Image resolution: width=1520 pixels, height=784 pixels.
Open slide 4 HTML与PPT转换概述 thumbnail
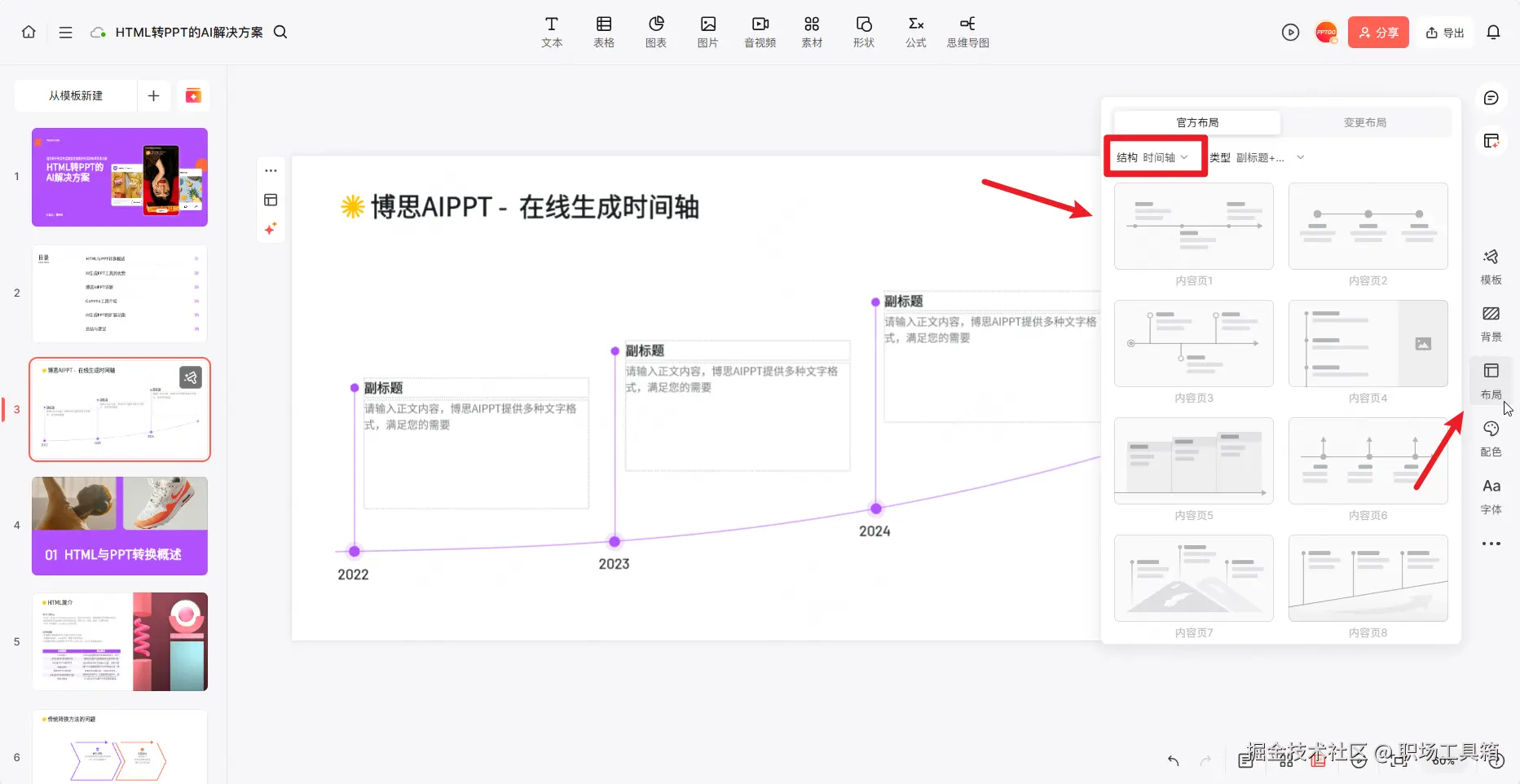coord(120,526)
